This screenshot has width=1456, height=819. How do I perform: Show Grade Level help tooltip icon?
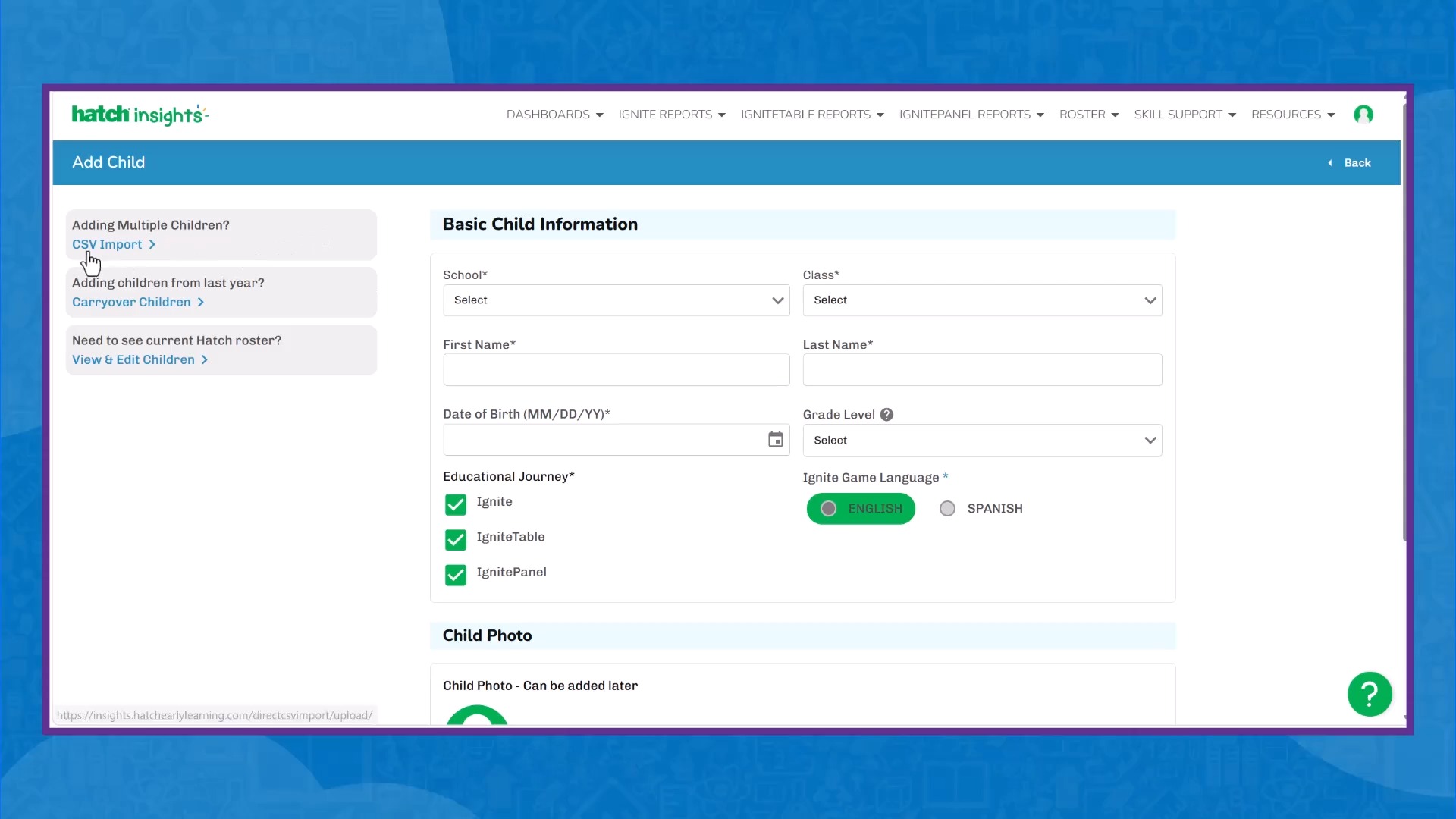click(x=886, y=415)
